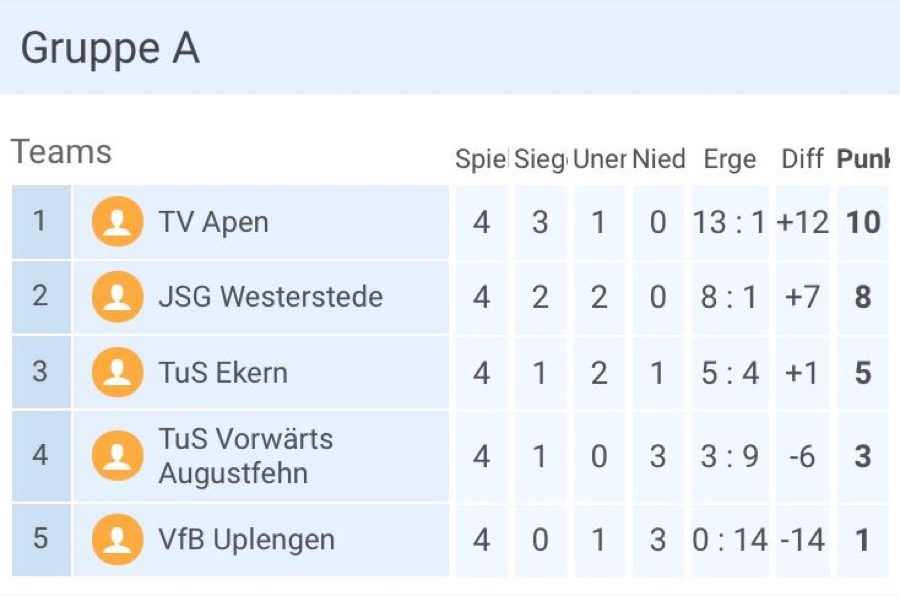Screen dimensions: 900x596
Task: Click the TuS Ekern team avatar icon
Action: click(117, 373)
